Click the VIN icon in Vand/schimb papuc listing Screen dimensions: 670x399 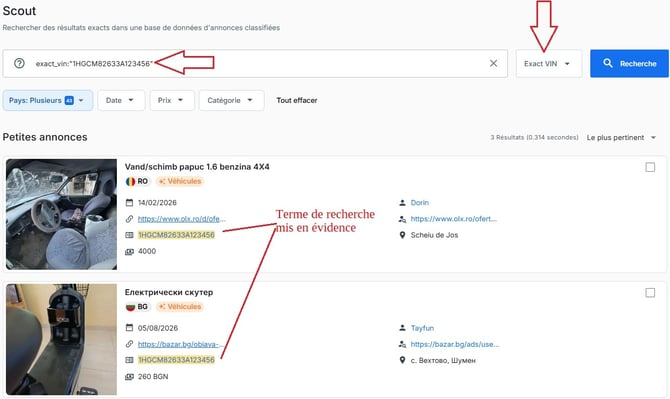tap(129, 235)
